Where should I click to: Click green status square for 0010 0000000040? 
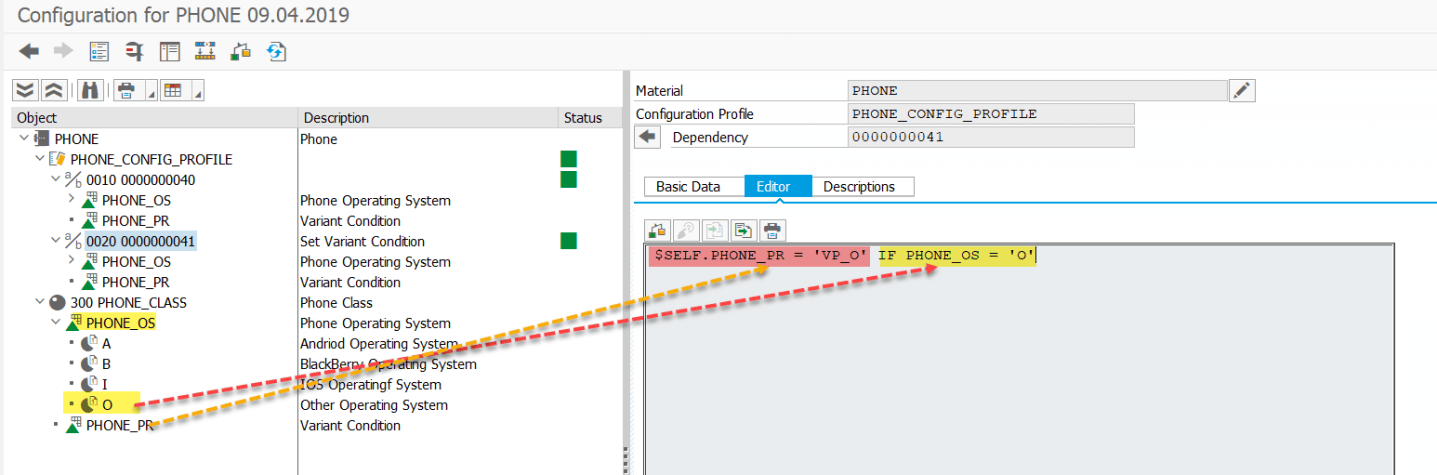(x=568, y=180)
